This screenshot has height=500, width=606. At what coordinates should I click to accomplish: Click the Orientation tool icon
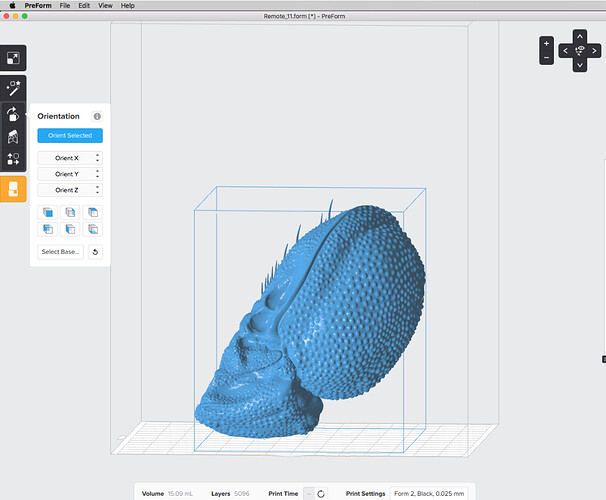click(14, 113)
